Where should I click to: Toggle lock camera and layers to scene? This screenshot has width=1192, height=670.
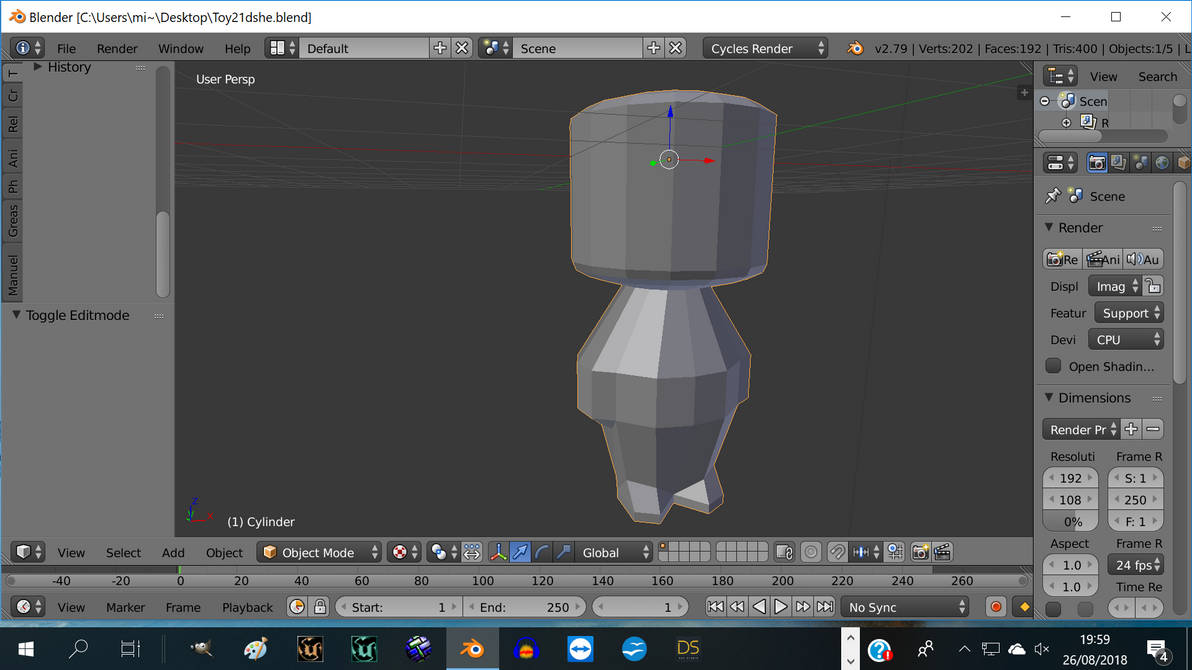point(785,552)
